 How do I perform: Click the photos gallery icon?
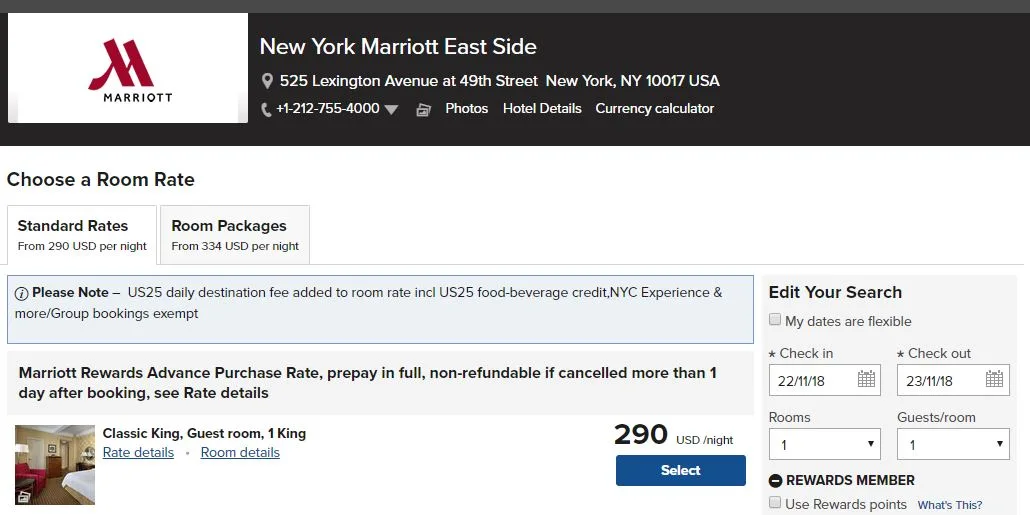click(424, 109)
